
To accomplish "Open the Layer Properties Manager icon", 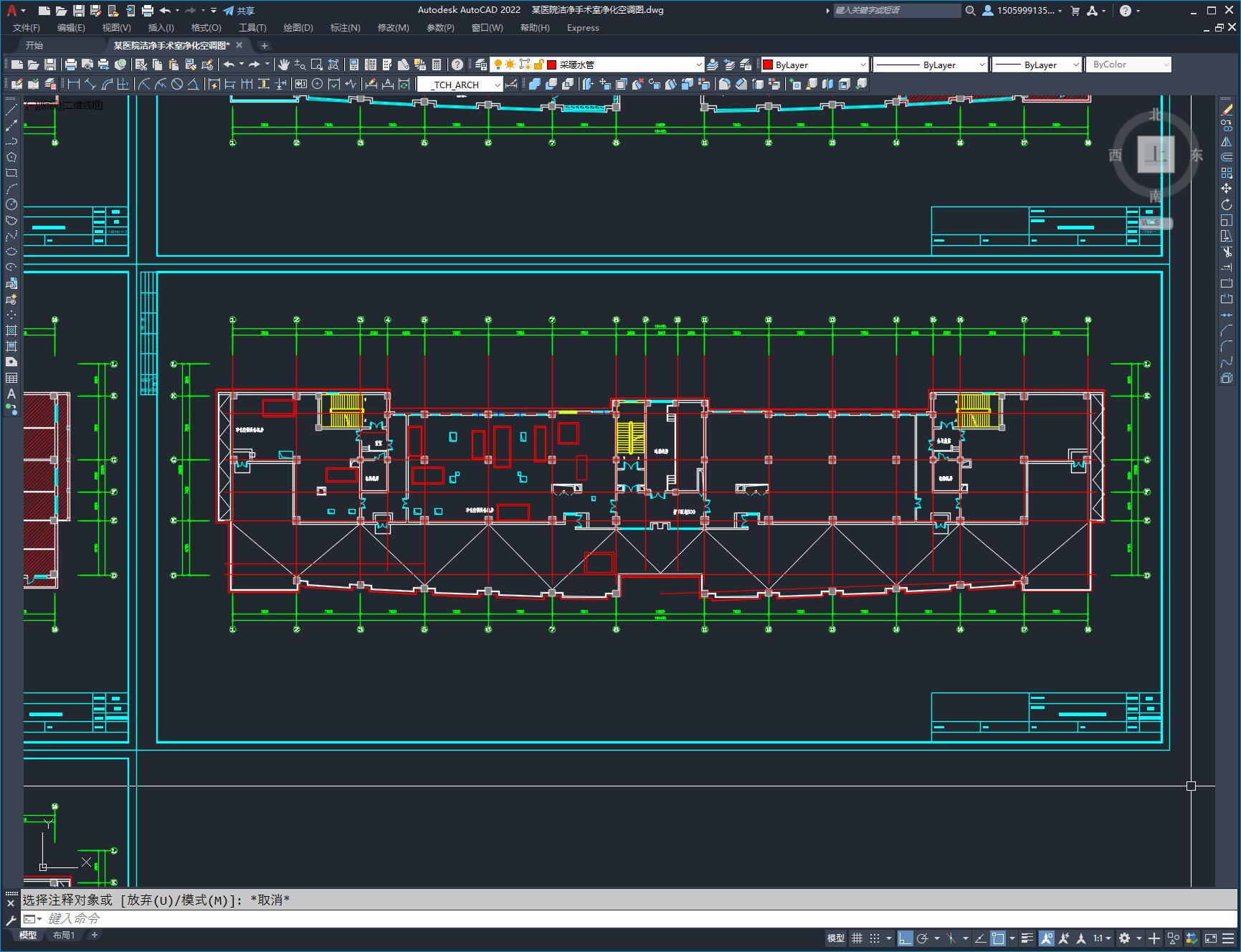I will [480, 65].
